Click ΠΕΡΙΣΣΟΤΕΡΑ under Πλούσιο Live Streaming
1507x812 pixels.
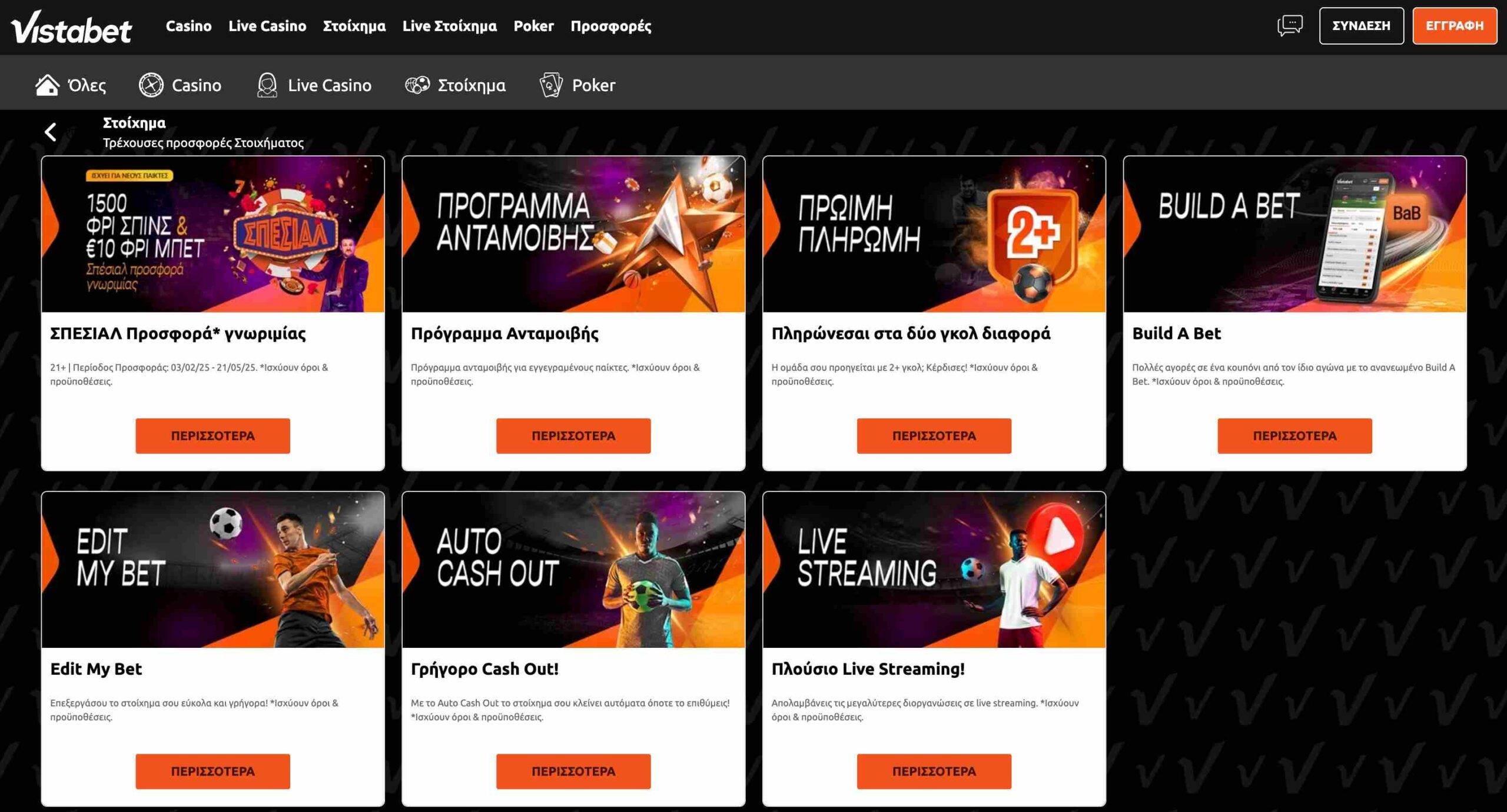click(x=934, y=771)
